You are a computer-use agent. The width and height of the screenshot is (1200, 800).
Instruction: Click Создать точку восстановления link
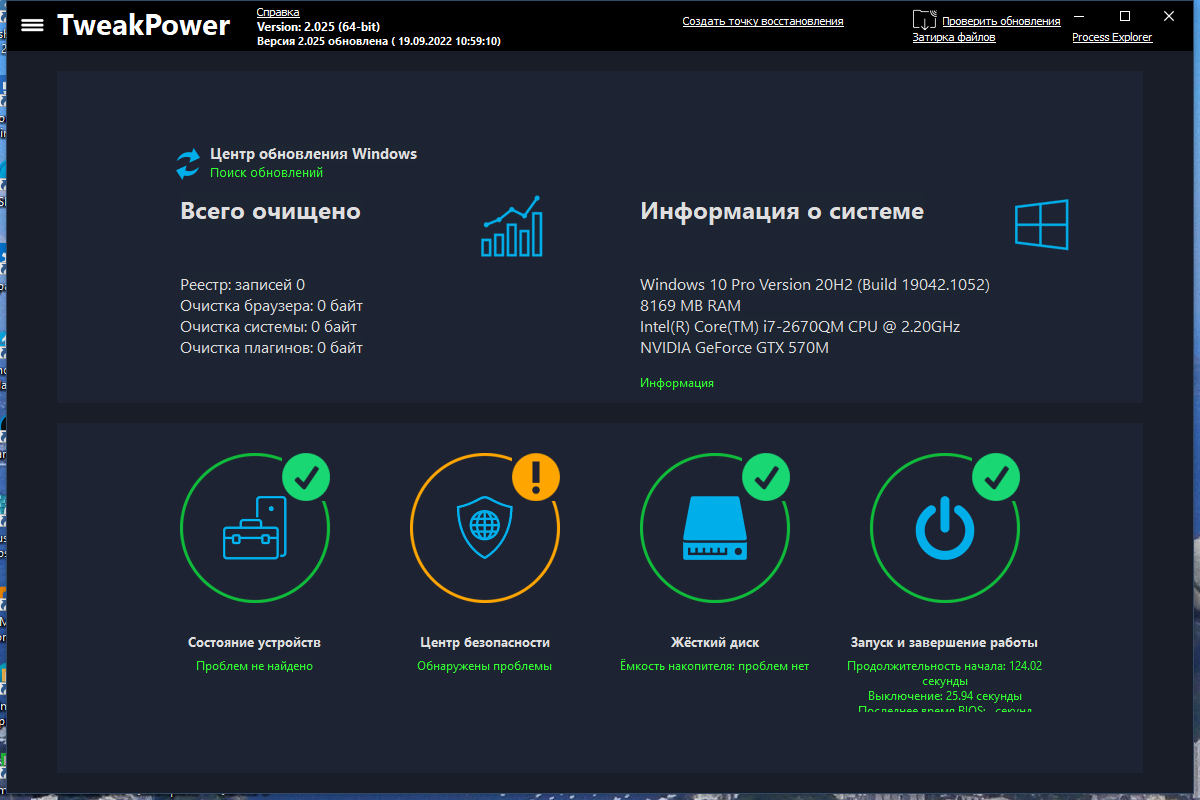click(763, 21)
